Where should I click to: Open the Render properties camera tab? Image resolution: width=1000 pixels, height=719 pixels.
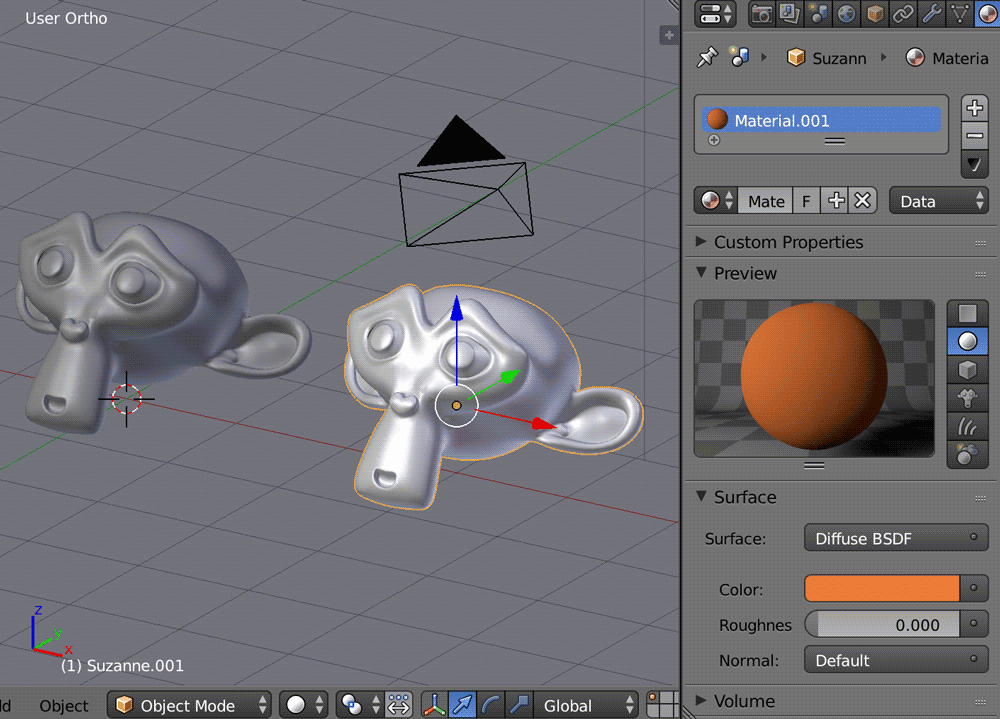(761, 13)
